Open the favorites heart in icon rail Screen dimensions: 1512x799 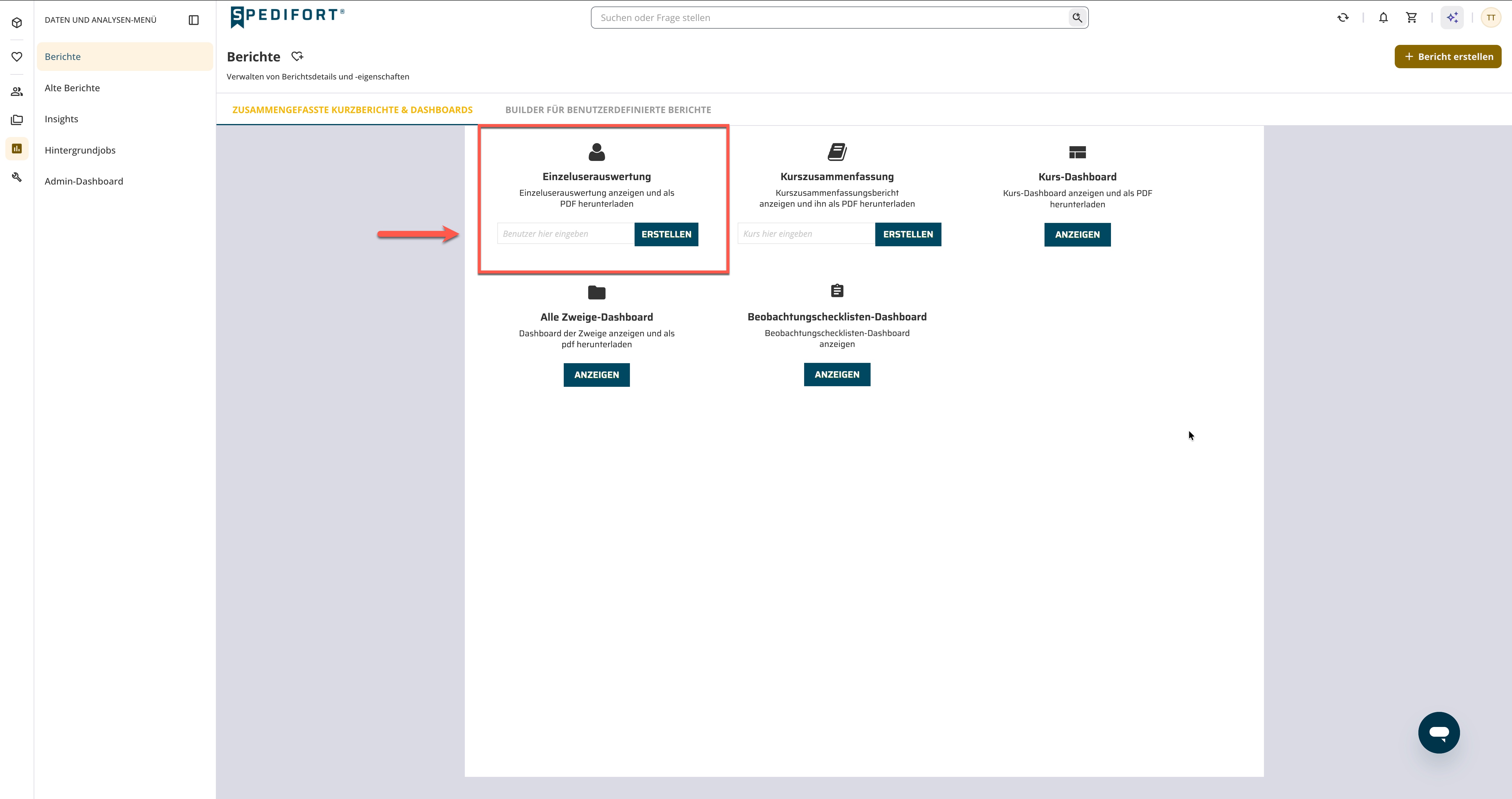coord(17,57)
